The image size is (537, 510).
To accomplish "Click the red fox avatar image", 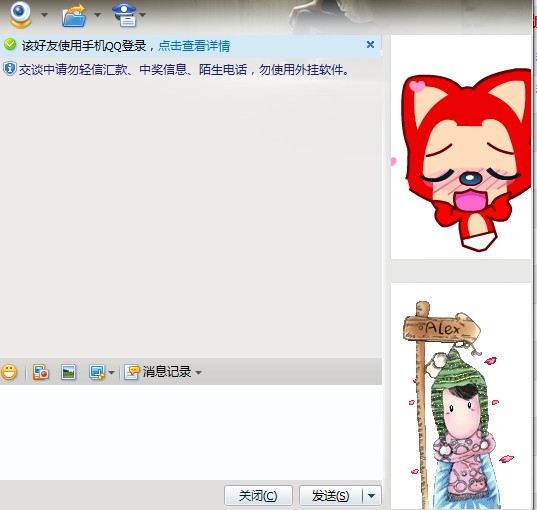I will [461, 147].
